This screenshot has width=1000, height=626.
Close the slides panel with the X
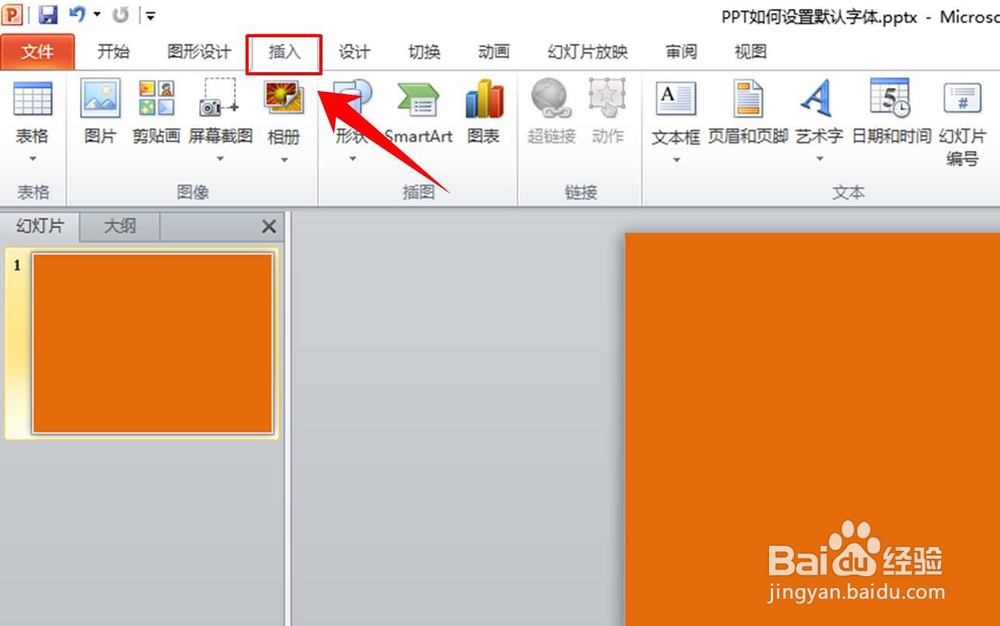pos(268,226)
